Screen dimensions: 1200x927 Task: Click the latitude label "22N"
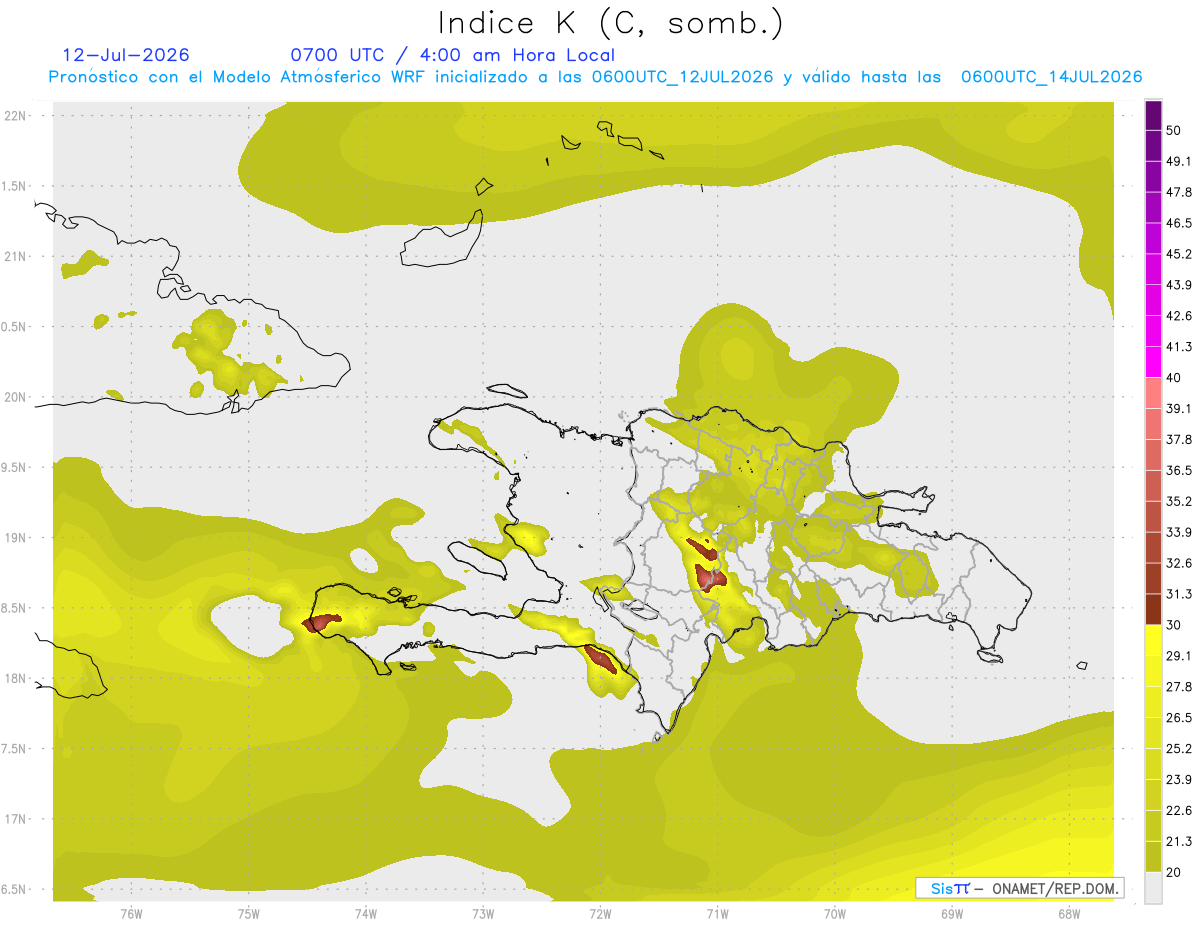[x=15, y=116]
